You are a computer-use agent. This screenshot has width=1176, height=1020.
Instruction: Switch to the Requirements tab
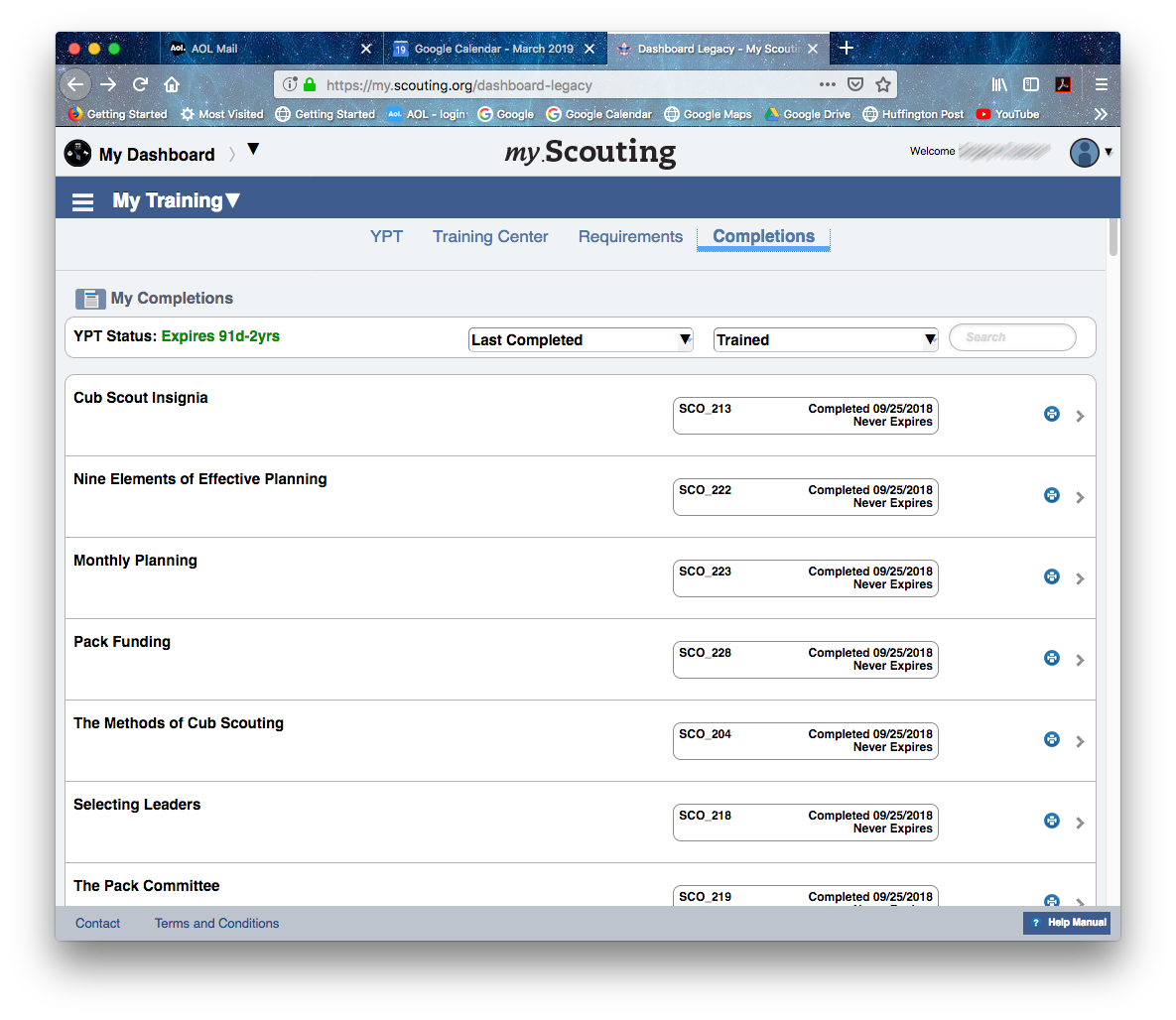(x=631, y=237)
